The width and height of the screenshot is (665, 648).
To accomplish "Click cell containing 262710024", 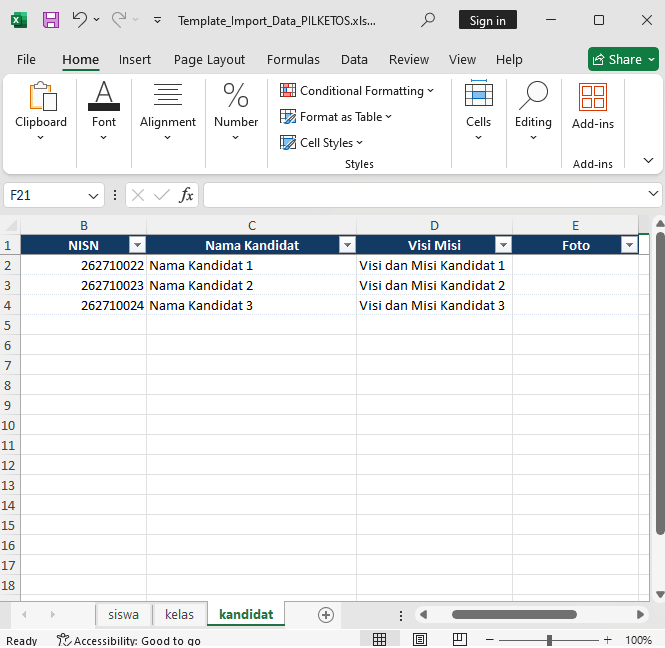I will 84,305.
